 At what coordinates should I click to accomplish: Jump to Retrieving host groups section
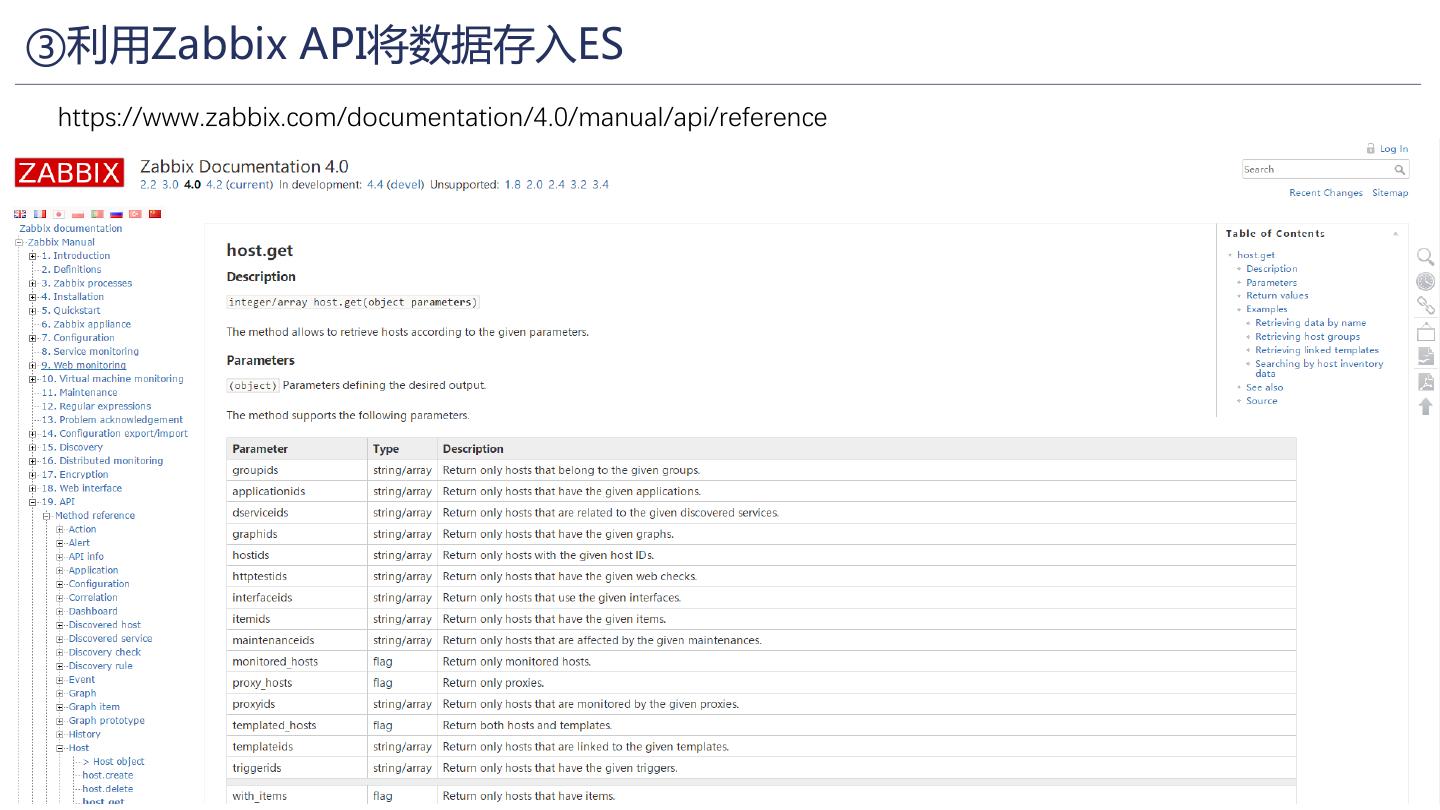1308,337
